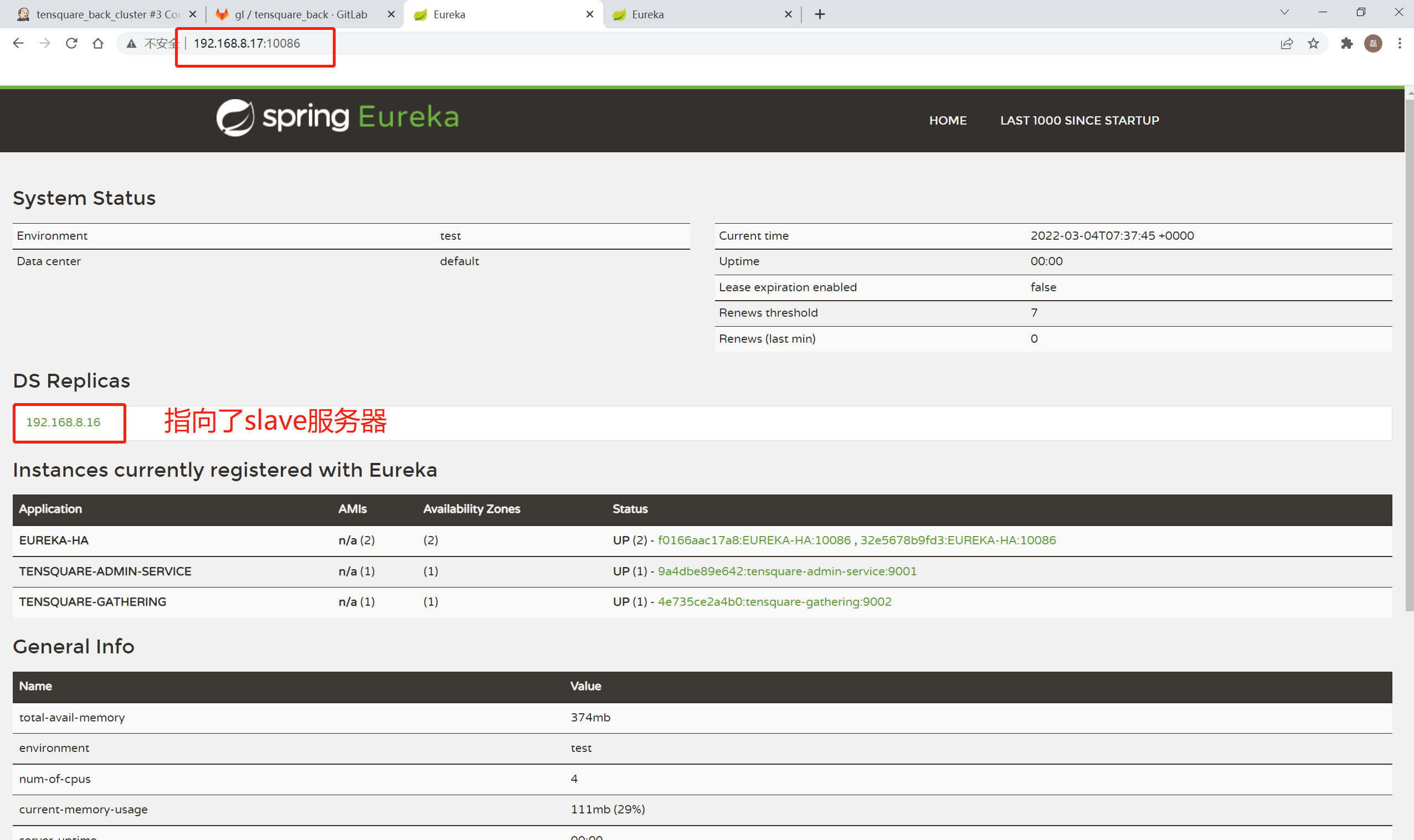The image size is (1414, 840).
Task: Click the Instances currently registered with Eureka heading
Action: click(x=225, y=470)
